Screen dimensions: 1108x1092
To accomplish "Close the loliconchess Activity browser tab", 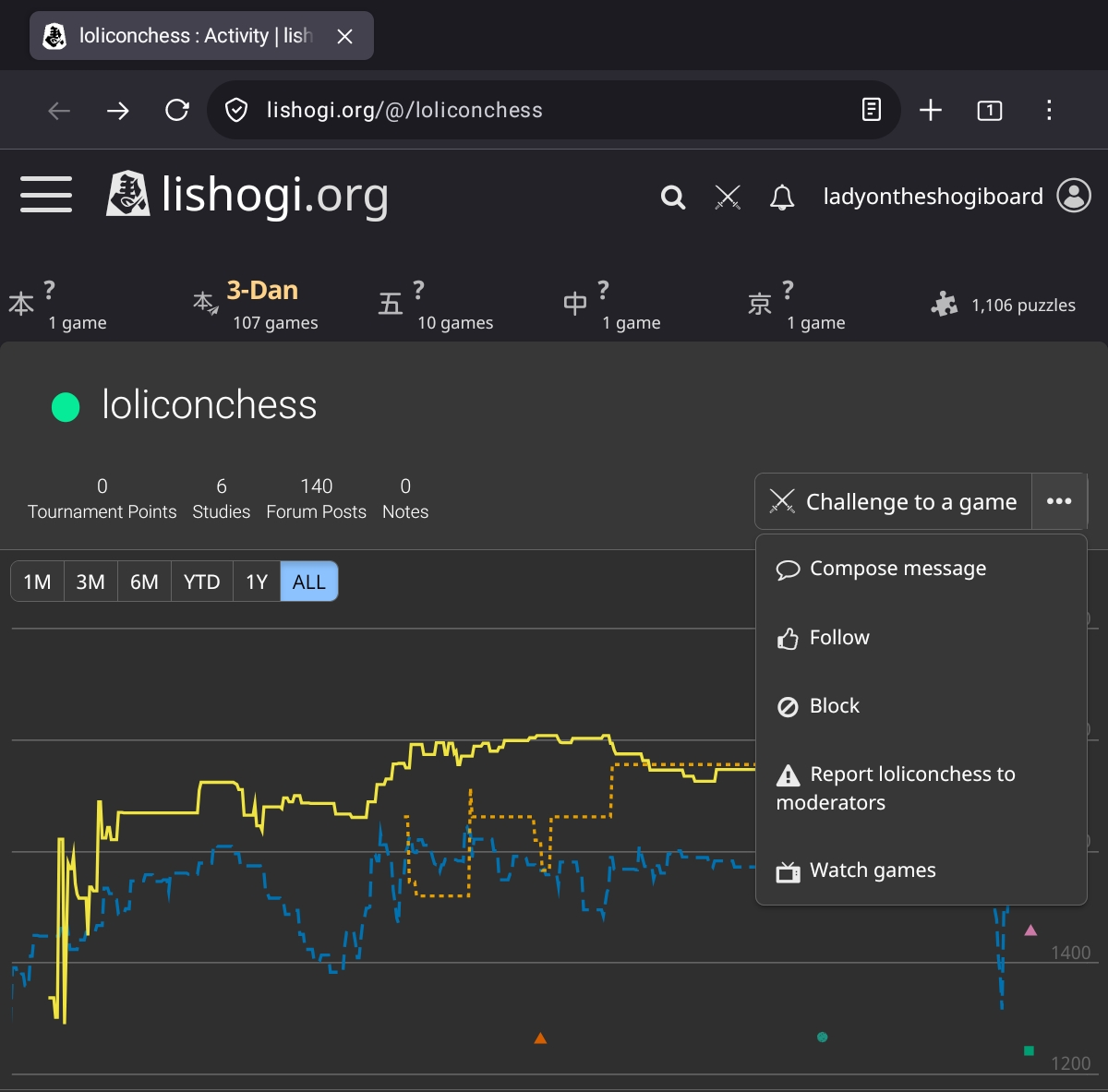I will tap(344, 36).
